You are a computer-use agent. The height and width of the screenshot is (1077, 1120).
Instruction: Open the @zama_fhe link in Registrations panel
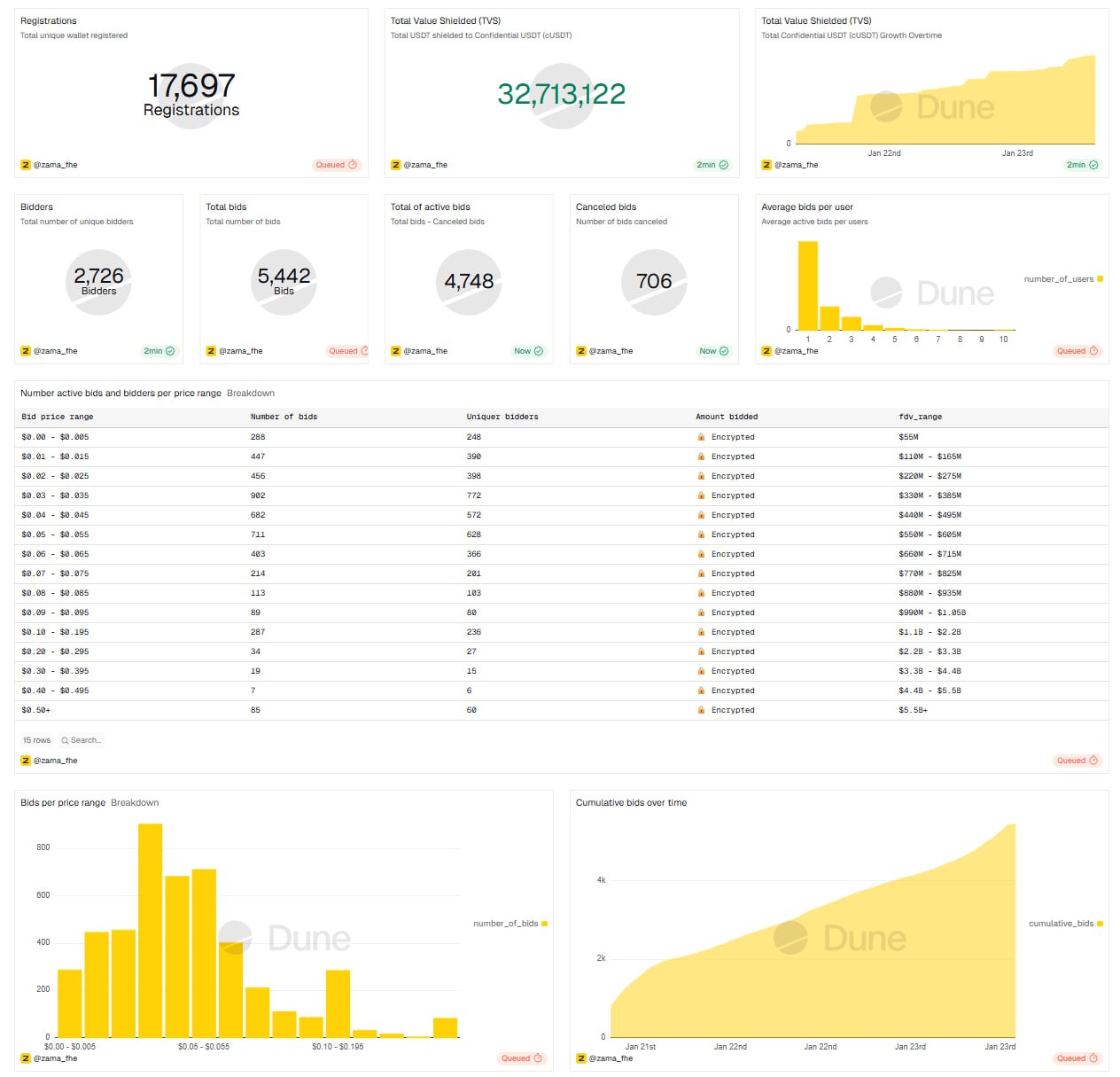point(55,165)
